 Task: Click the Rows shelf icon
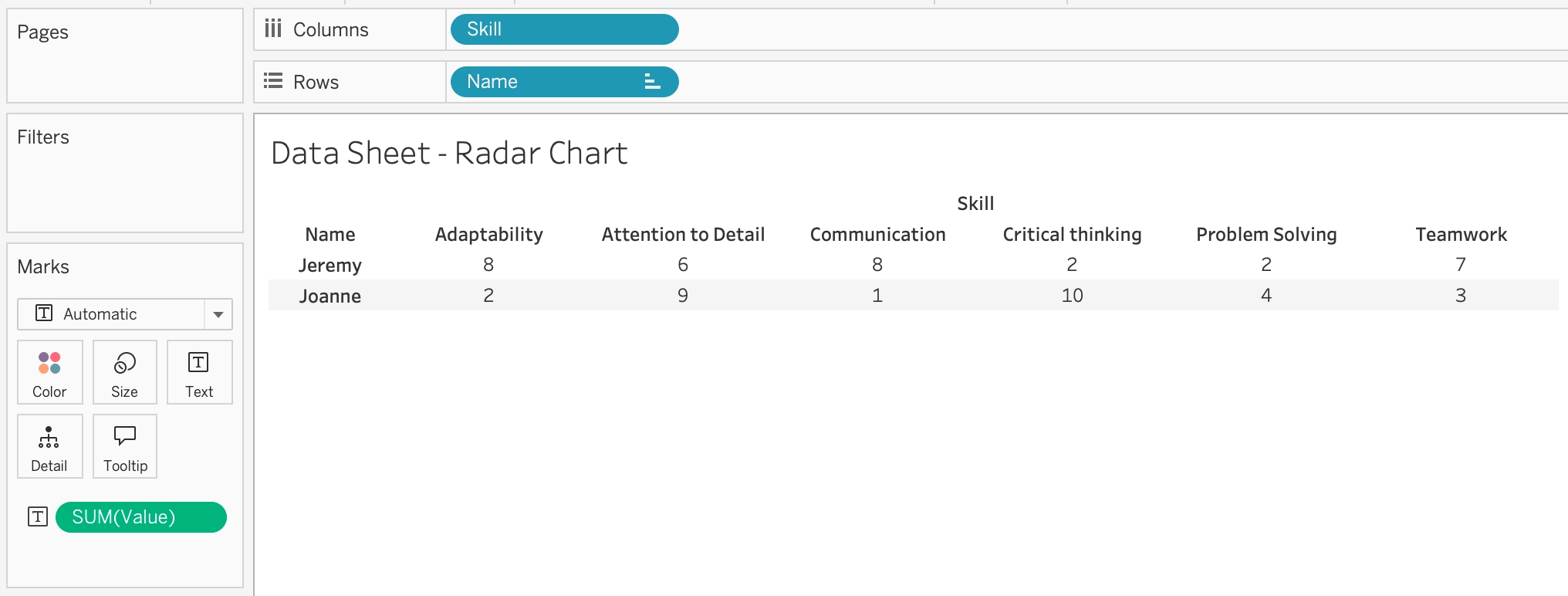[272, 82]
